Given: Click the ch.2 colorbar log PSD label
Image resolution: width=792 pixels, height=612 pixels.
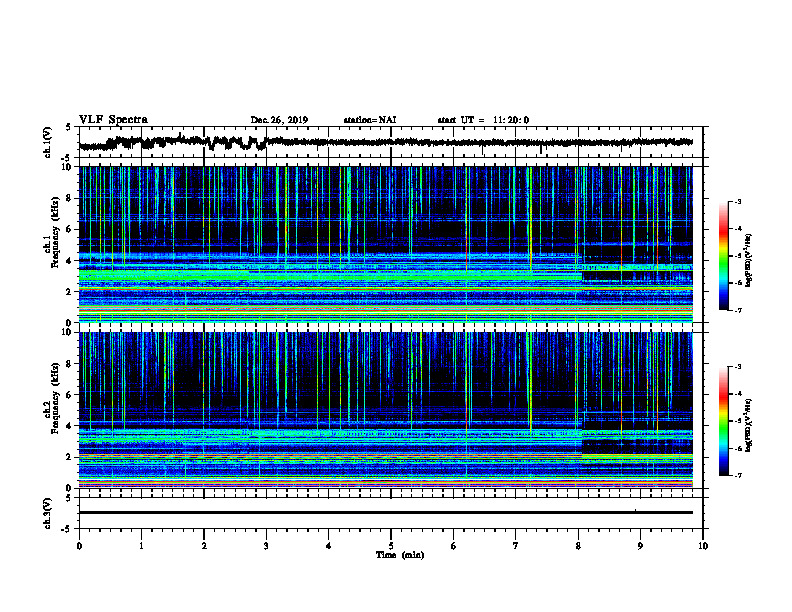Looking at the screenshot, I should [749, 425].
